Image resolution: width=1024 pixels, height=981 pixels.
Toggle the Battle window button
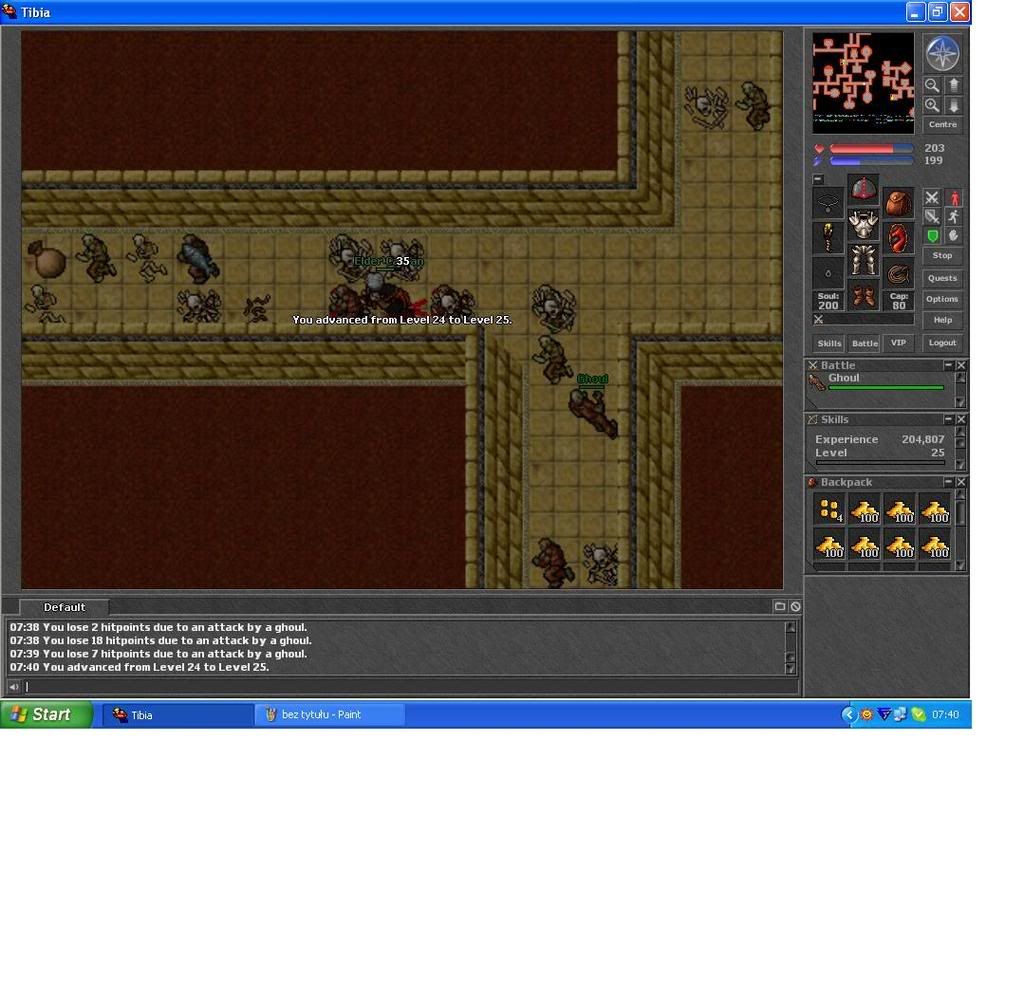(x=865, y=344)
